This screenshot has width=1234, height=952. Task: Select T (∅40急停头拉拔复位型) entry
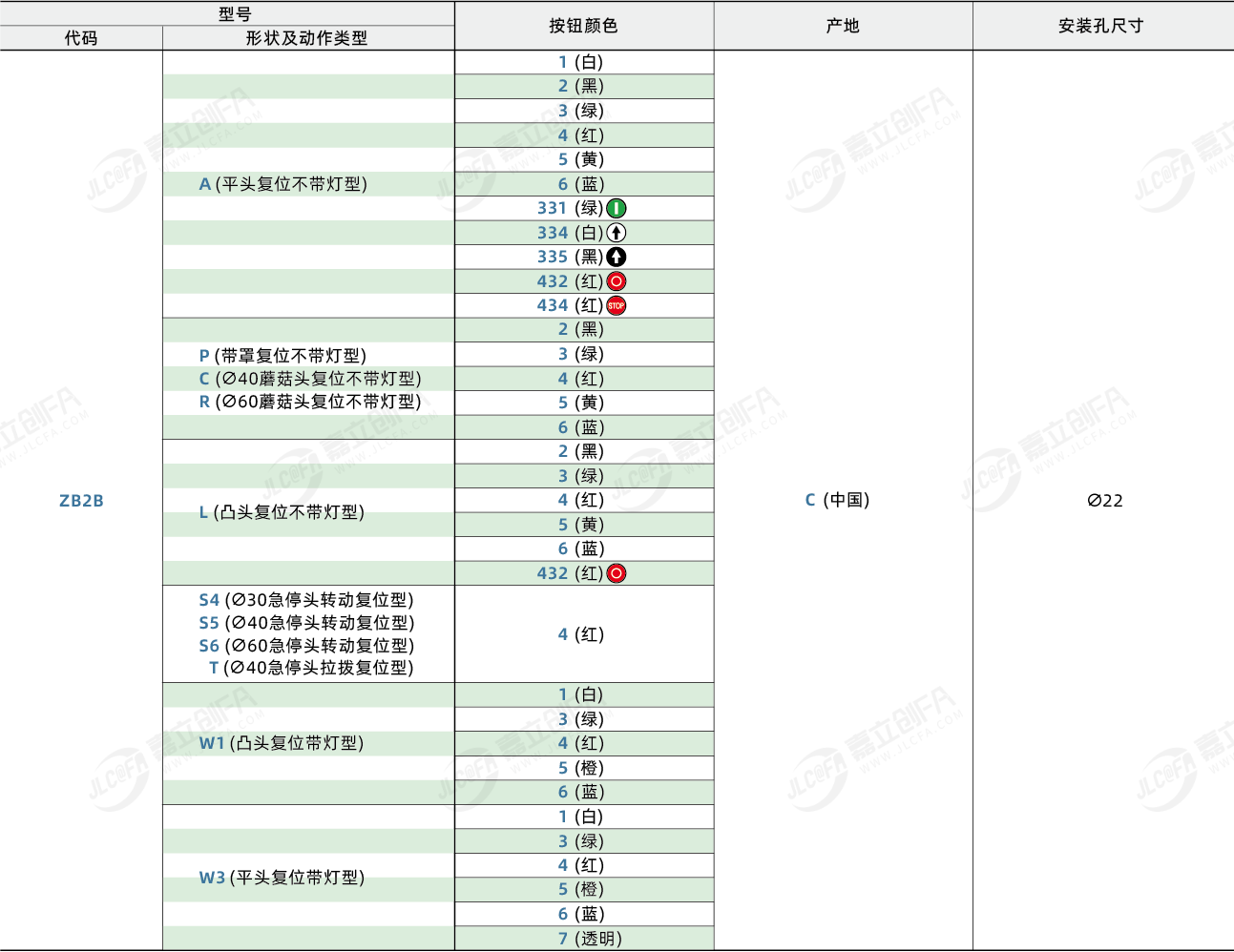click(311, 668)
